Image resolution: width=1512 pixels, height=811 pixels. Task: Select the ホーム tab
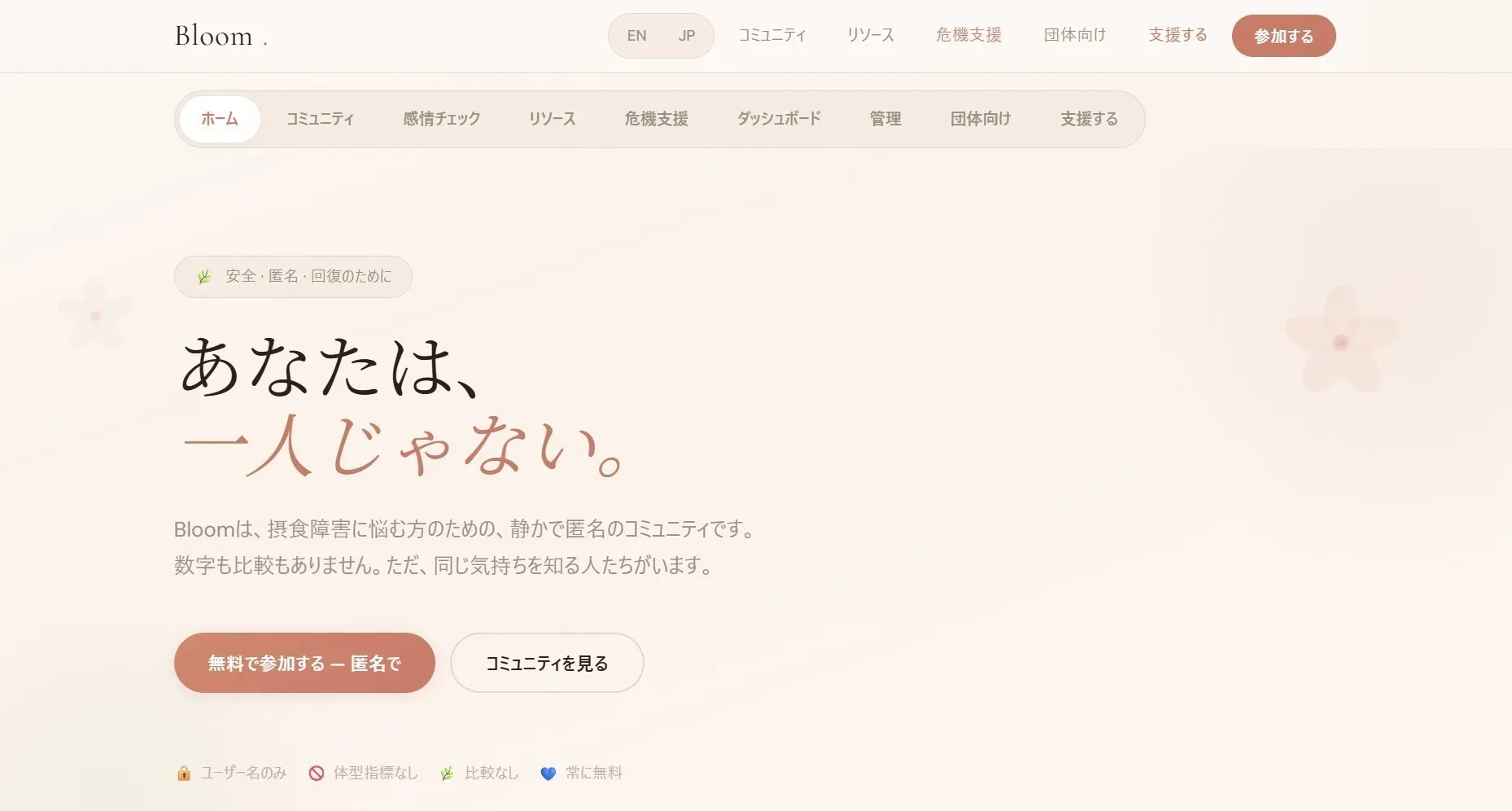[x=220, y=119]
